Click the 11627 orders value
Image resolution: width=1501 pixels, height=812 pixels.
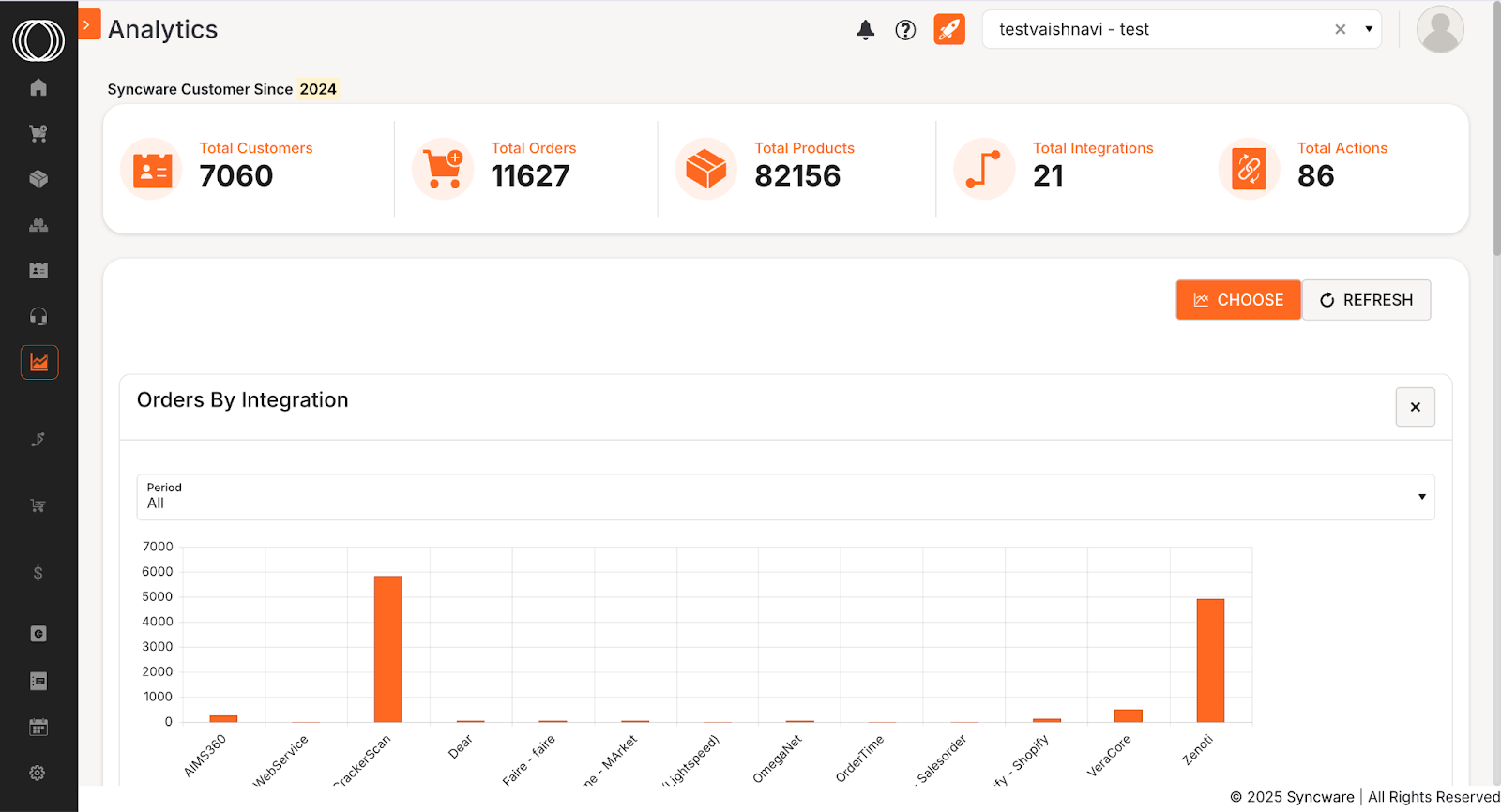pyautogui.click(x=530, y=175)
